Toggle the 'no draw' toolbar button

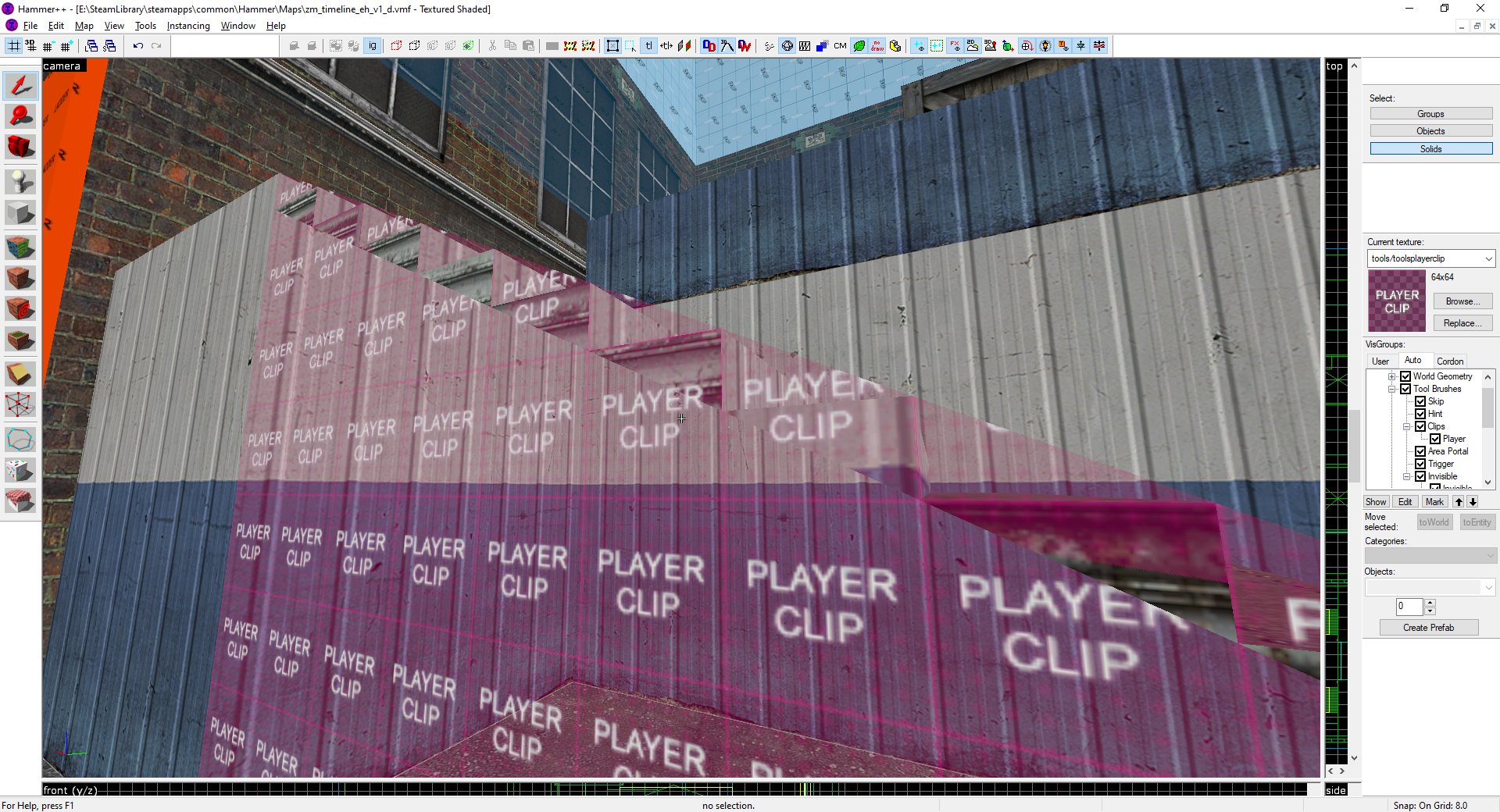tap(877, 46)
